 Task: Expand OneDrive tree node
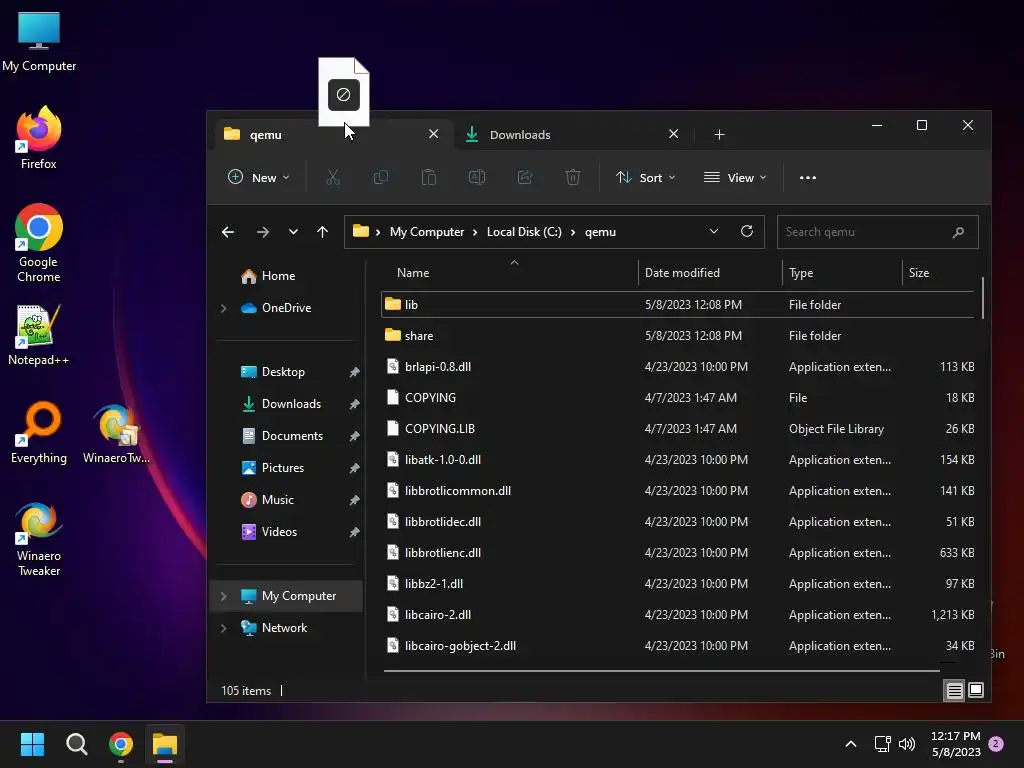tap(223, 308)
